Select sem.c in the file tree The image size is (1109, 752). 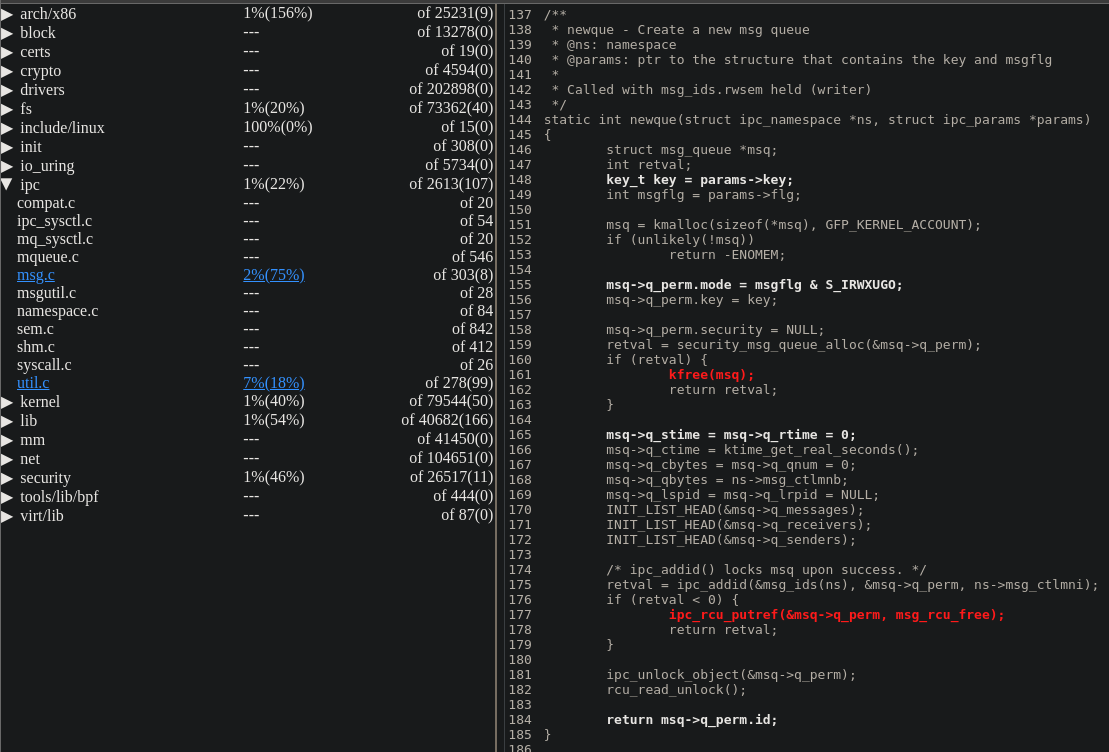[35, 329]
